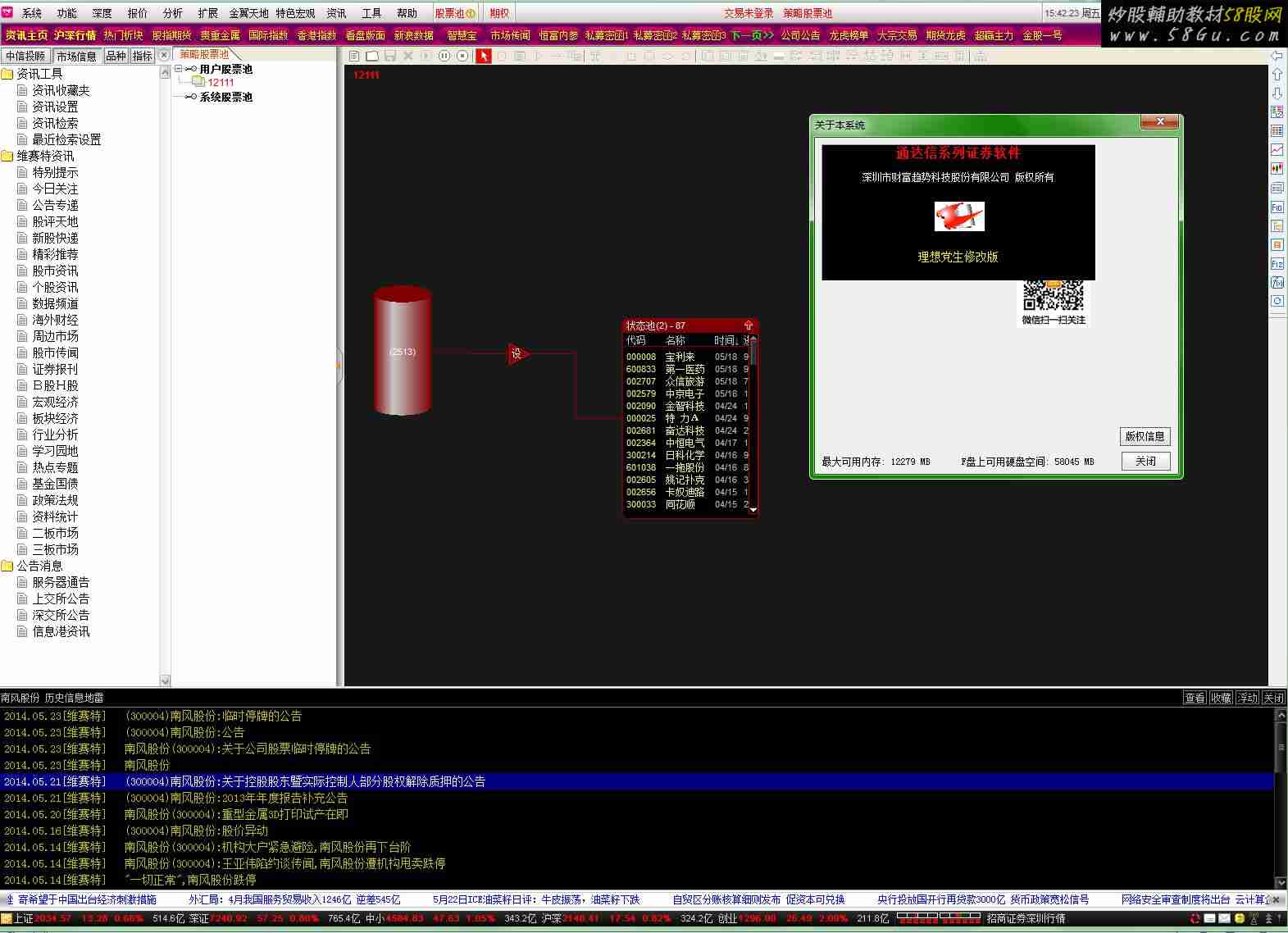Switch to 沪深行情 tab
The width and height of the screenshot is (1288, 933).
point(75,35)
